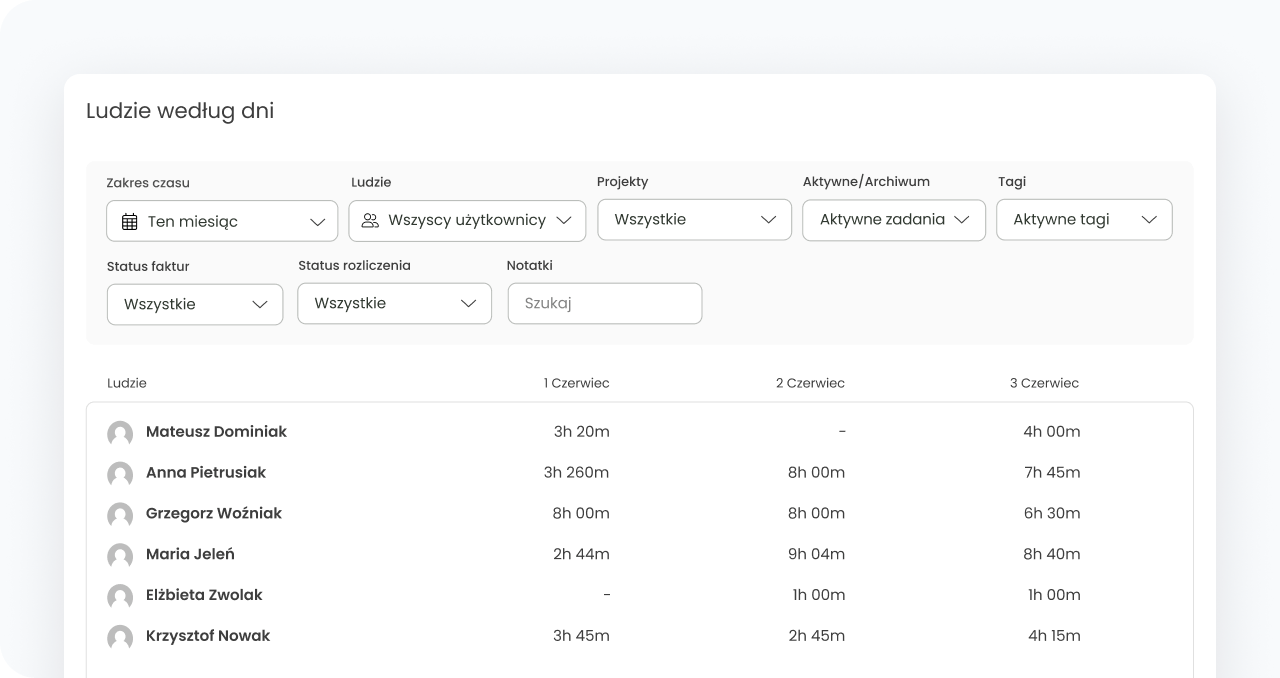Click Mateusz Dominiak's avatar icon

[x=120, y=433]
